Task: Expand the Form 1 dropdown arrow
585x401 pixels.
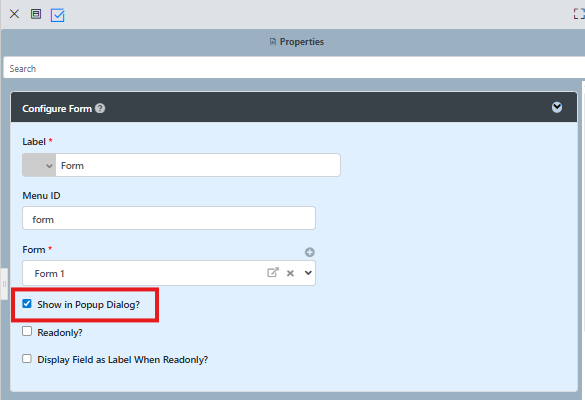Action: [308, 273]
